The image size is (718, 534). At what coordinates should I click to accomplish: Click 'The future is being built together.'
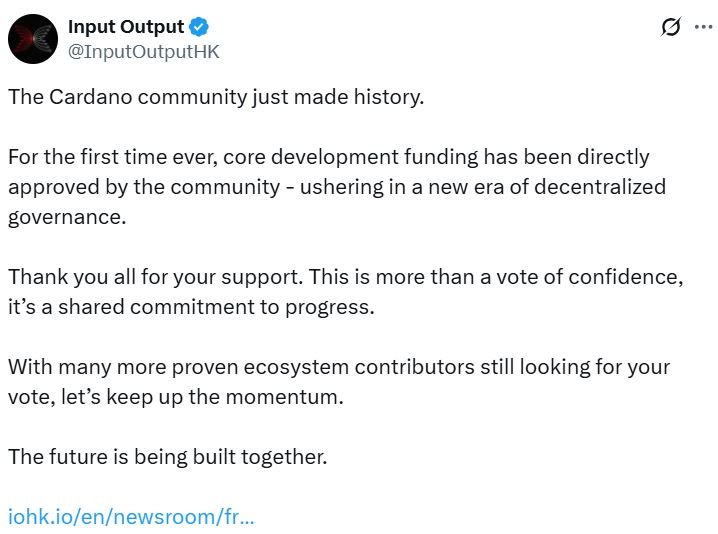(167, 457)
